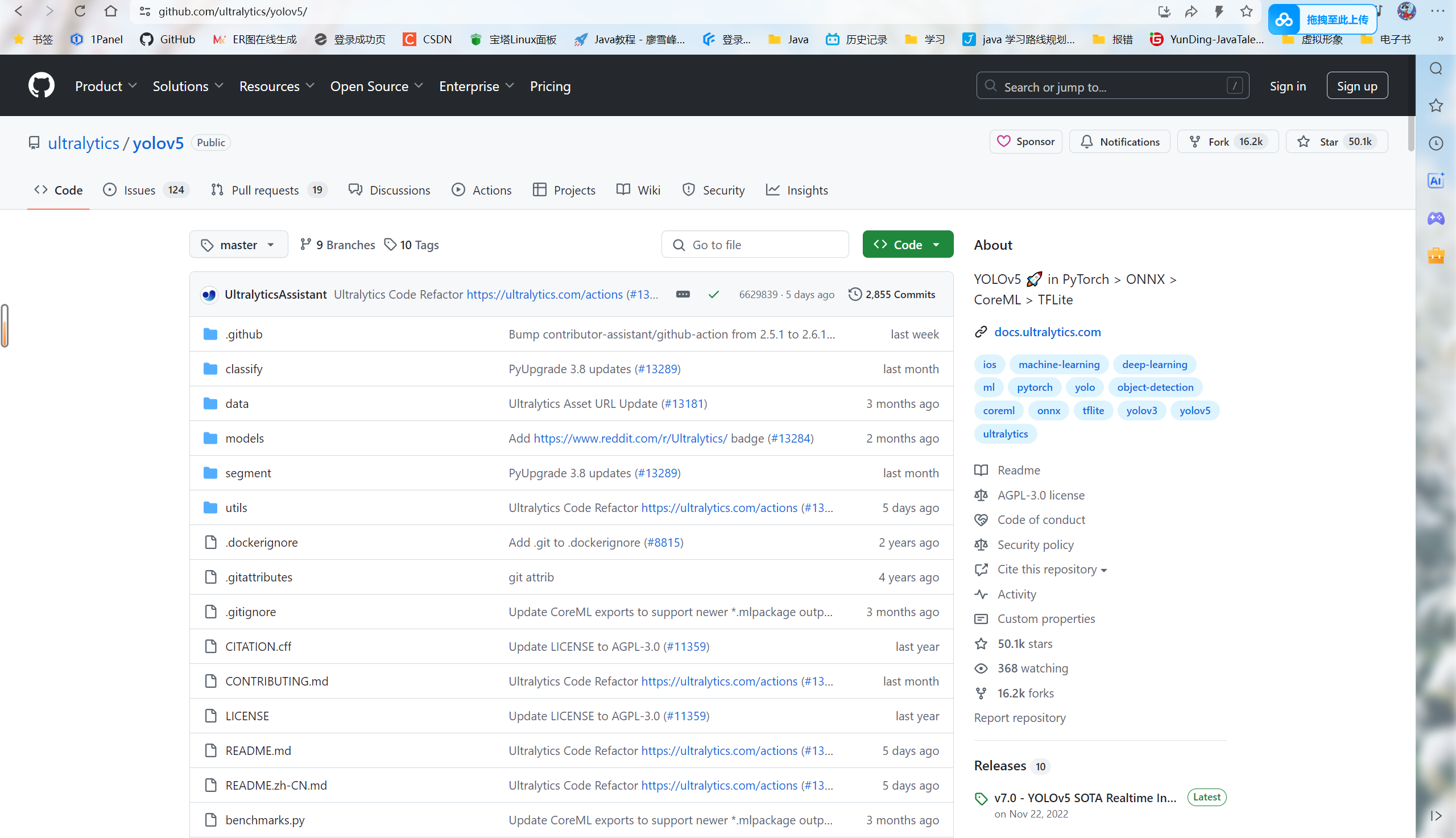Screen dimensions: 1456x838
Task: Select the object-detection topic tag
Action: coord(1155,387)
